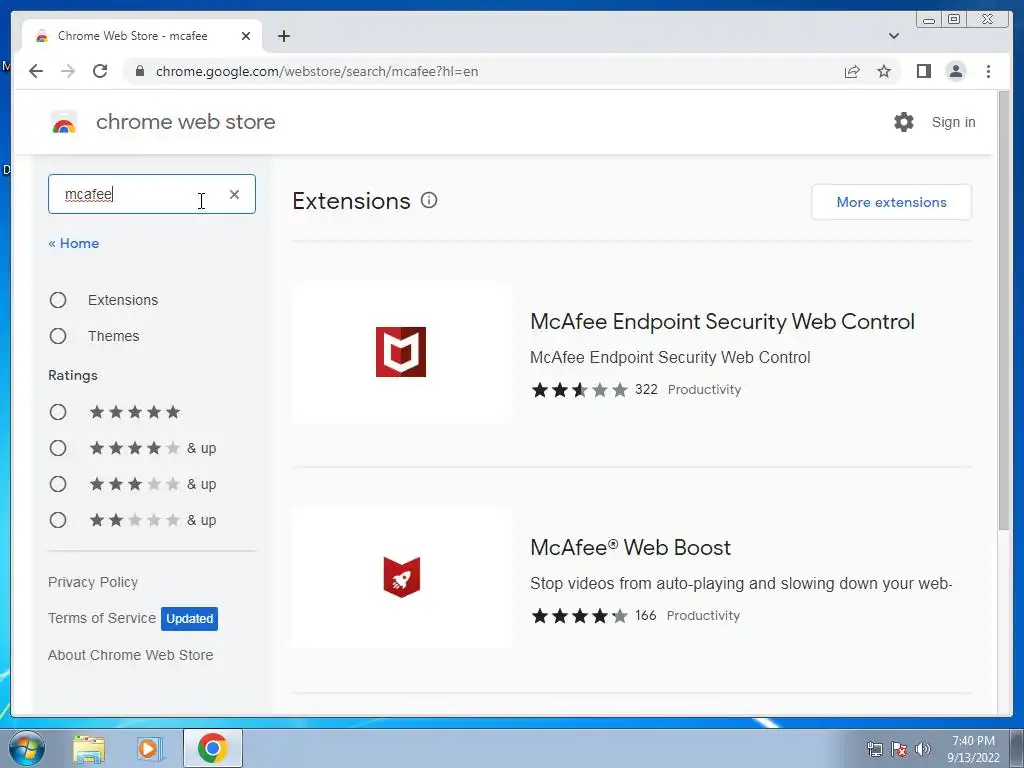Viewport: 1024px width, 768px height.
Task: Share this page from the address bar
Action: tap(852, 71)
